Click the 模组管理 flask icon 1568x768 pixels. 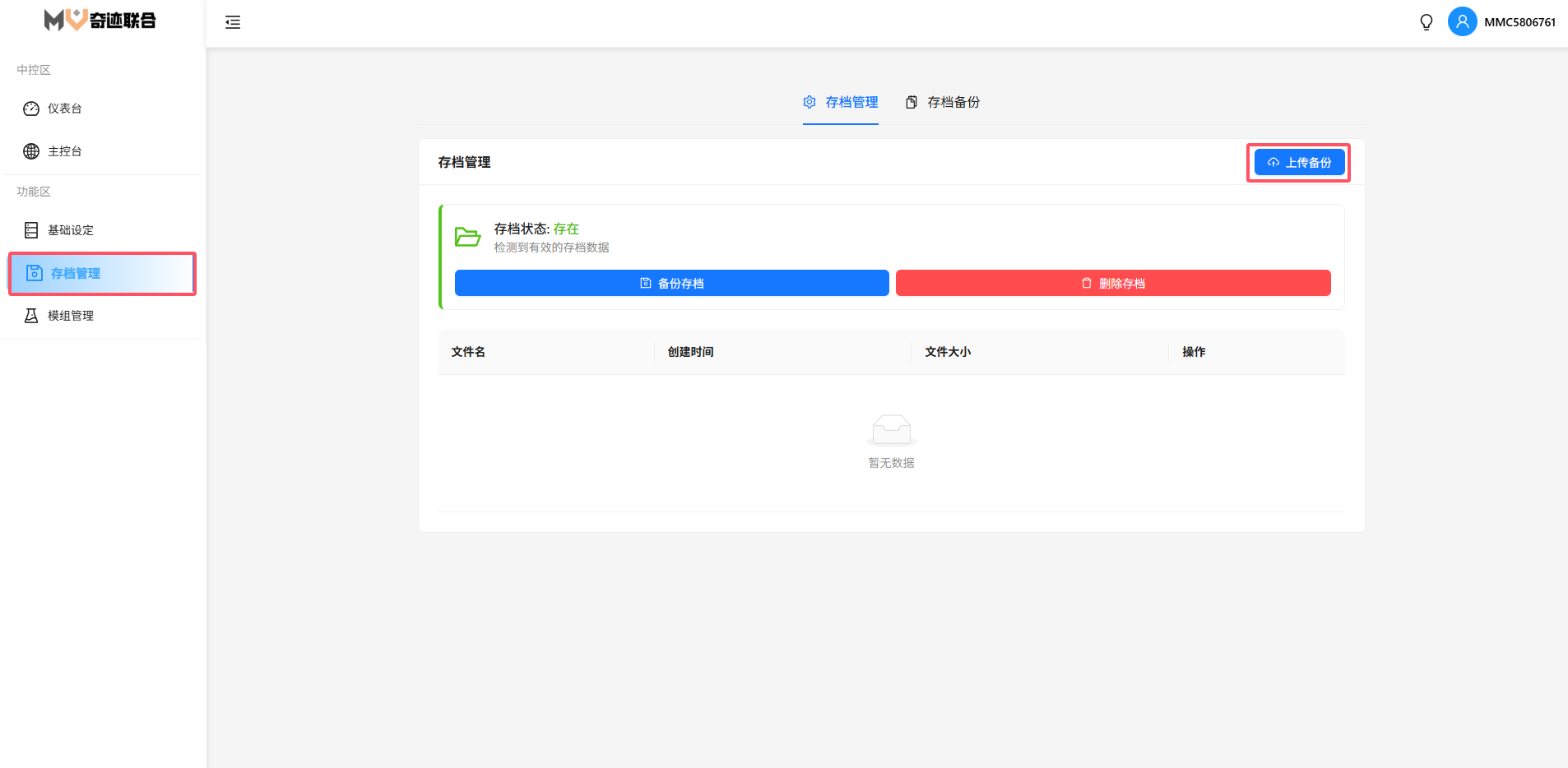[31, 316]
